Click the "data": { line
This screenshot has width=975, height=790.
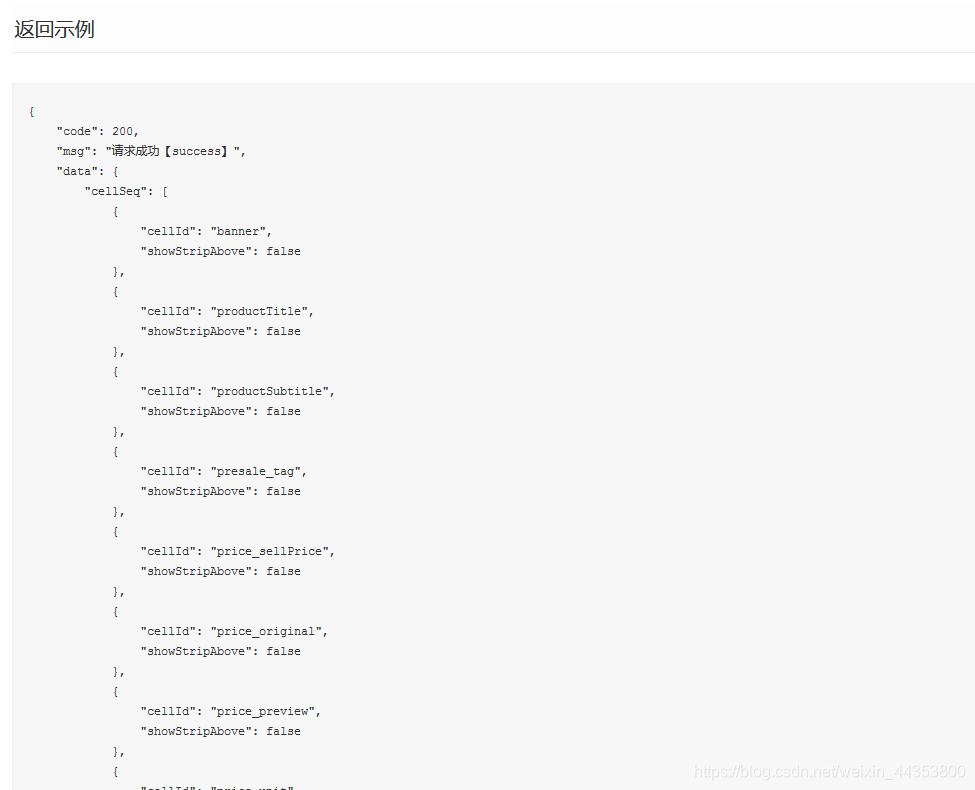(x=88, y=171)
